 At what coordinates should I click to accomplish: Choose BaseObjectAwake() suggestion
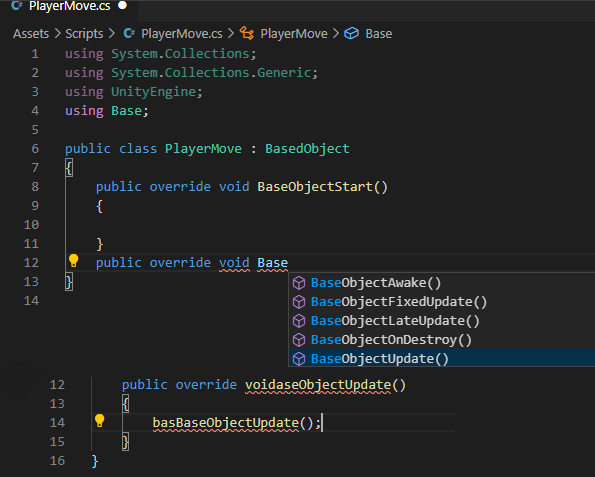[x=442, y=283]
